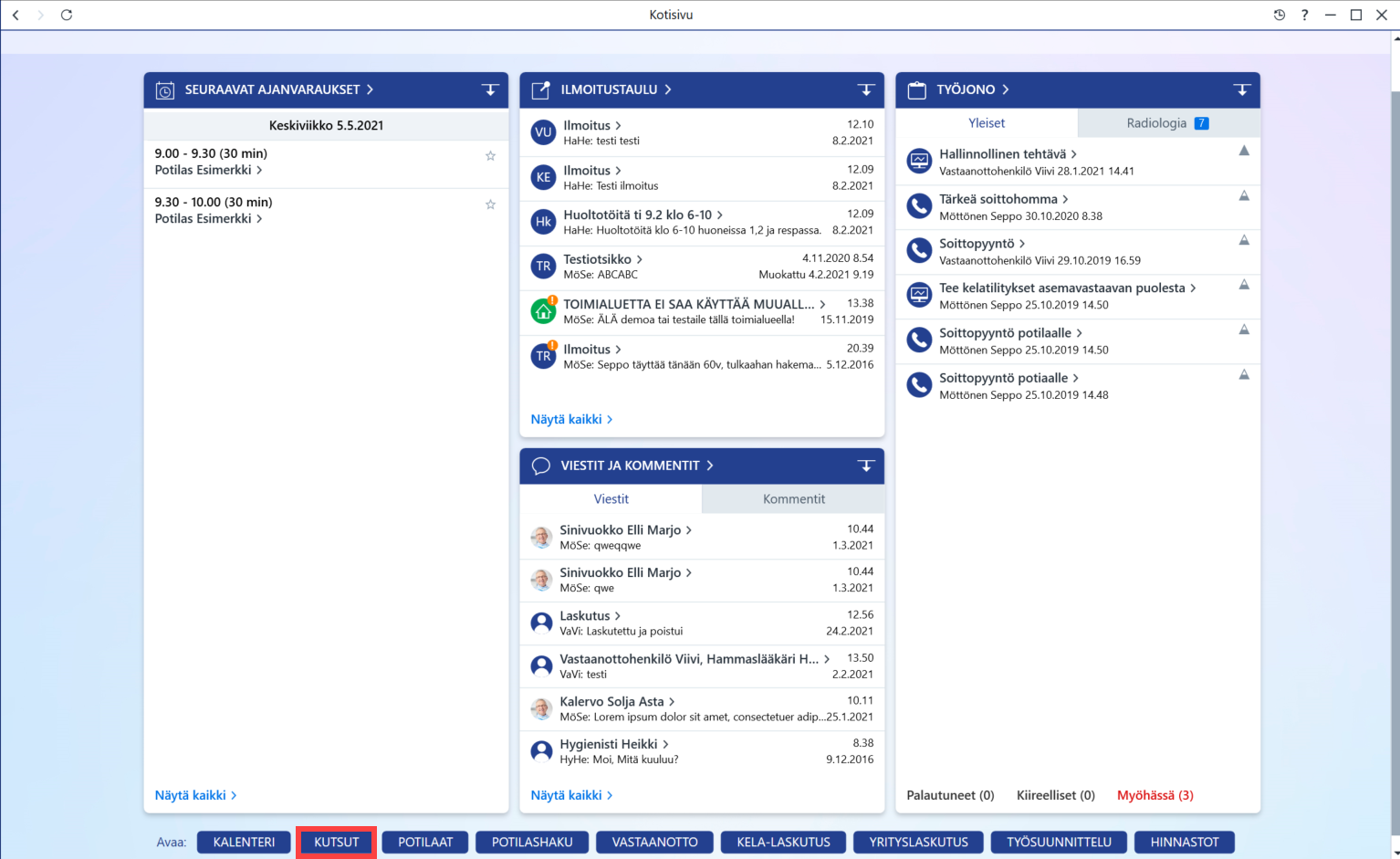Click Näytä kaikki under appointments
1400x859 pixels.
(x=195, y=795)
